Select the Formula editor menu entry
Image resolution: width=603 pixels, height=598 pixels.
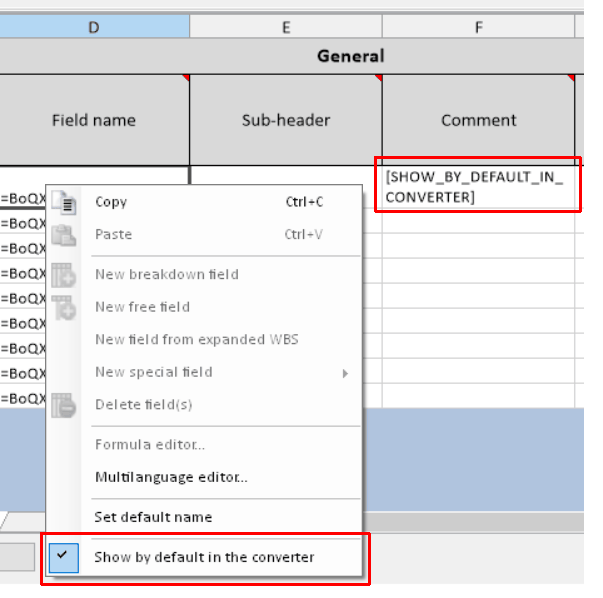click(x=150, y=445)
